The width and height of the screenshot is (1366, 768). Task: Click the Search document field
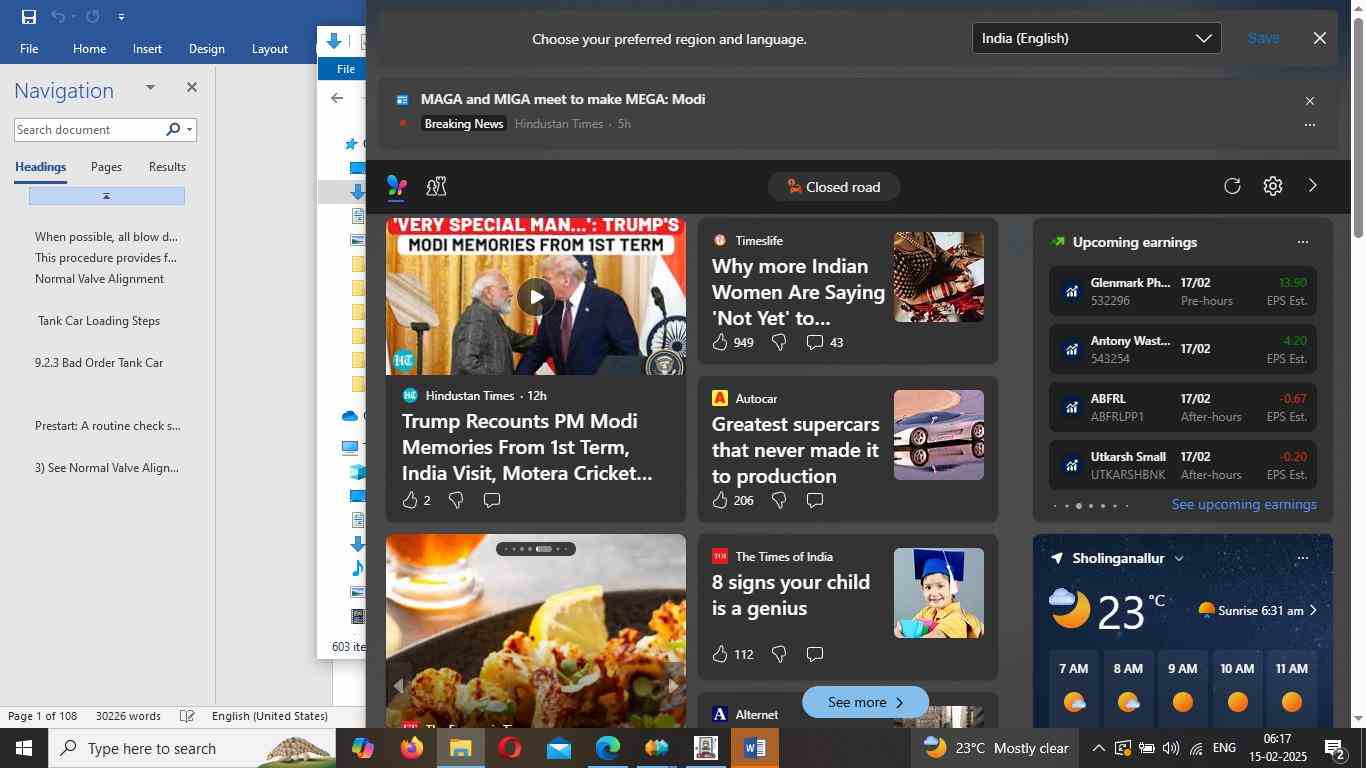(x=88, y=130)
